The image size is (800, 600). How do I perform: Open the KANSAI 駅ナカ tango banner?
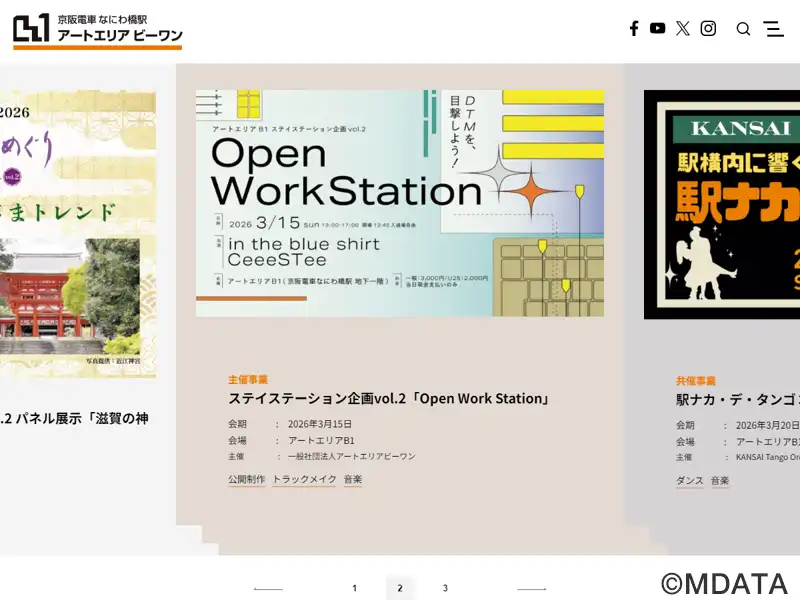click(x=722, y=205)
